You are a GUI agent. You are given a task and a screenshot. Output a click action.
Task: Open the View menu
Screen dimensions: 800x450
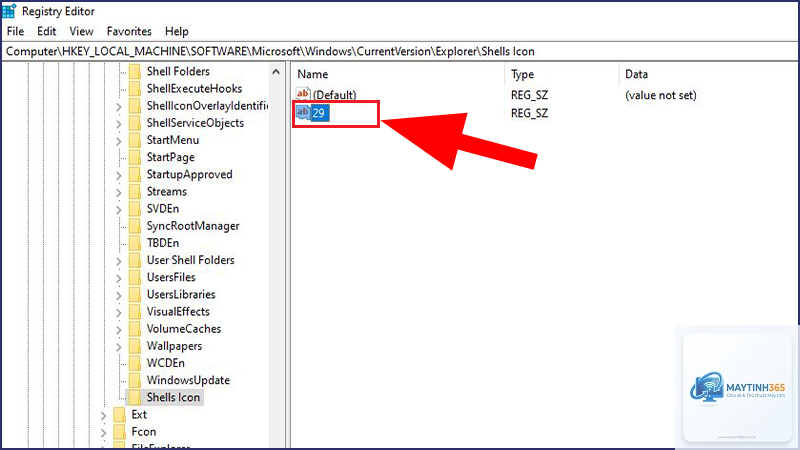click(81, 32)
